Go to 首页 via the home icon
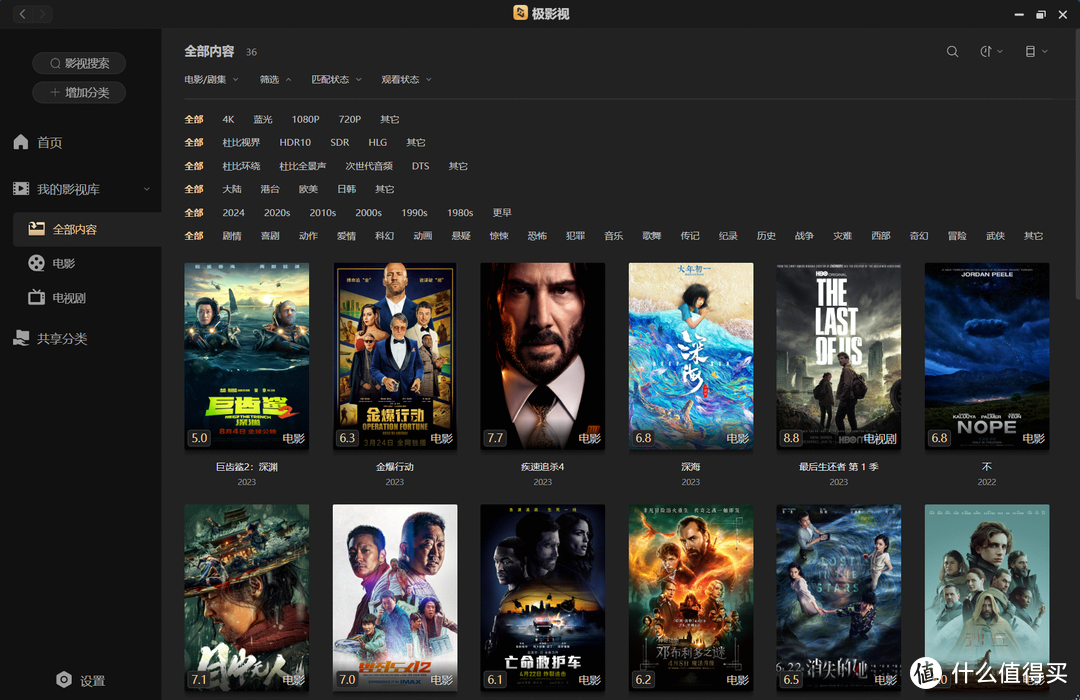 [21, 142]
